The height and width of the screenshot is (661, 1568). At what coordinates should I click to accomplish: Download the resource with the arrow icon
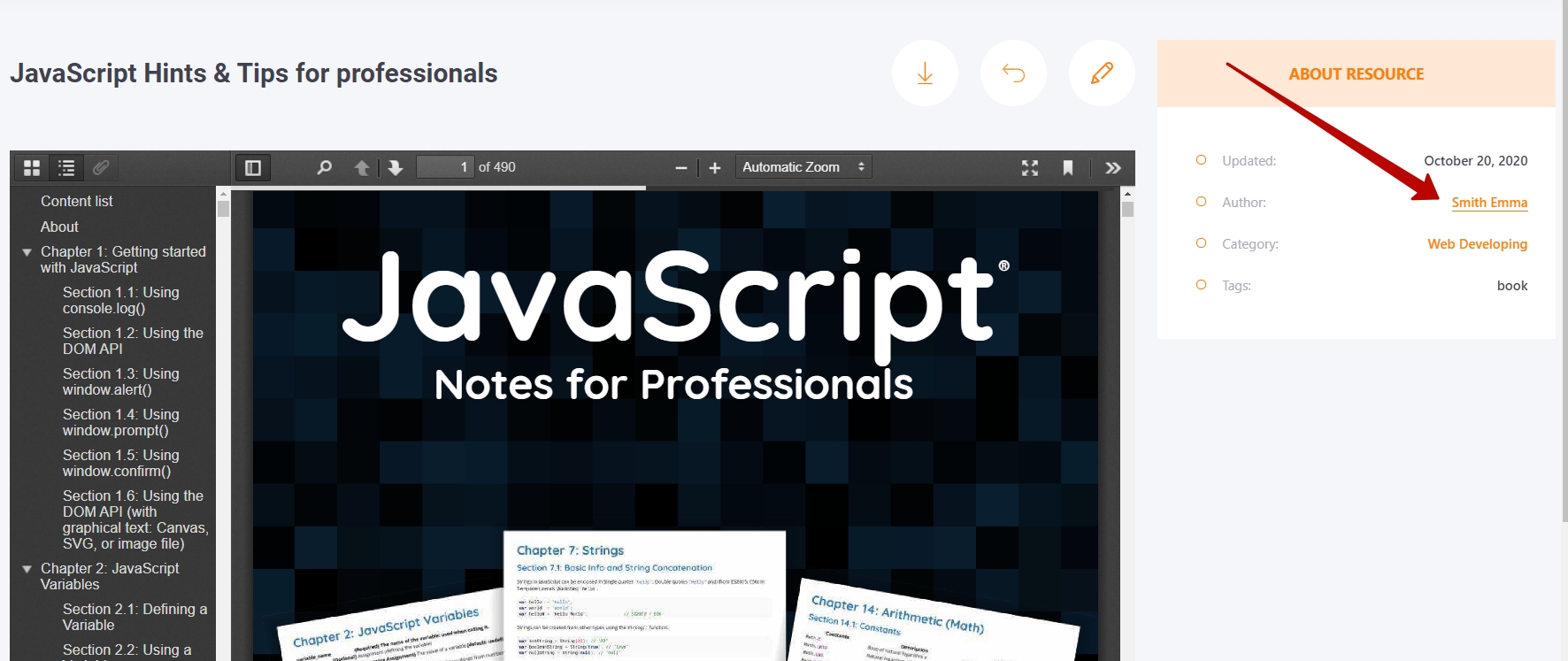[x=925, y=73]
